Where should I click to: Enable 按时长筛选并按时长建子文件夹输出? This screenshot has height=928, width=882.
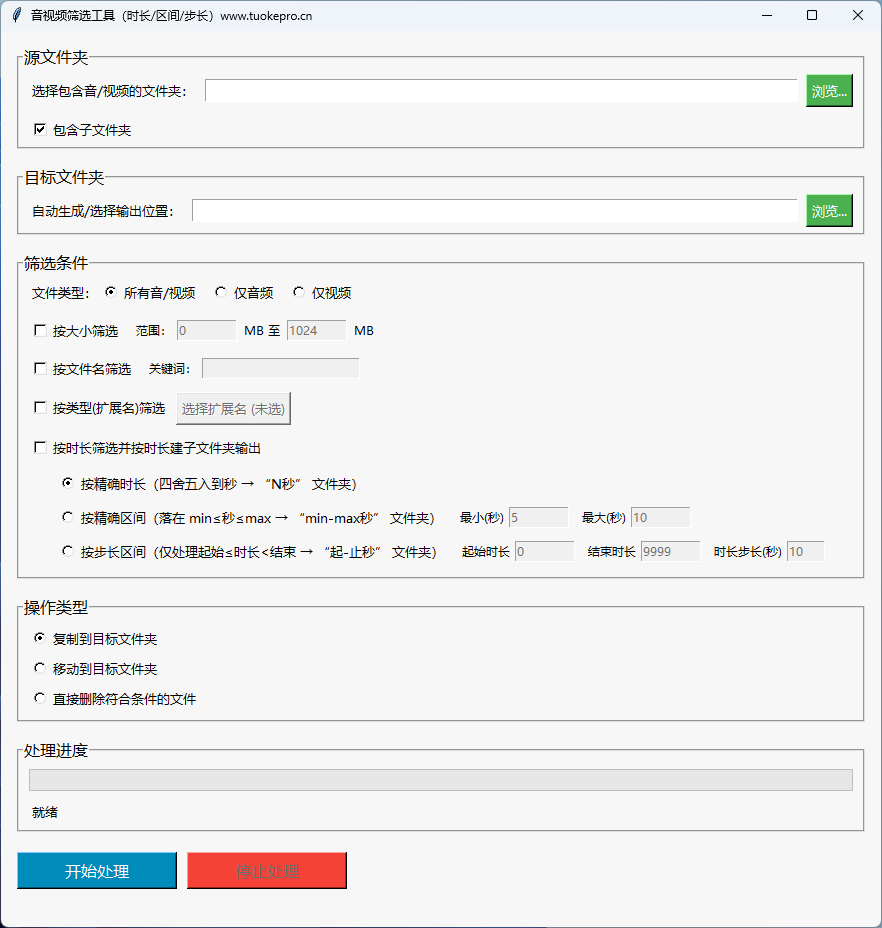(x=40, y=447)
